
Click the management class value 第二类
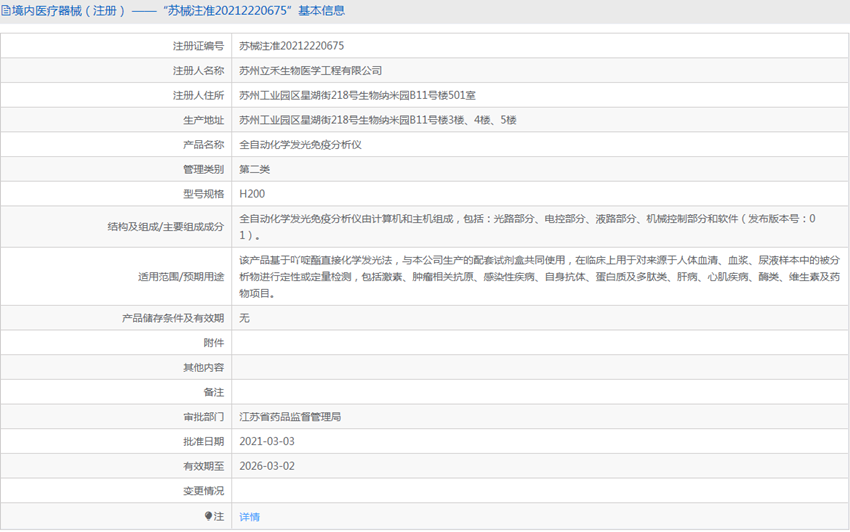click(254, 169)
